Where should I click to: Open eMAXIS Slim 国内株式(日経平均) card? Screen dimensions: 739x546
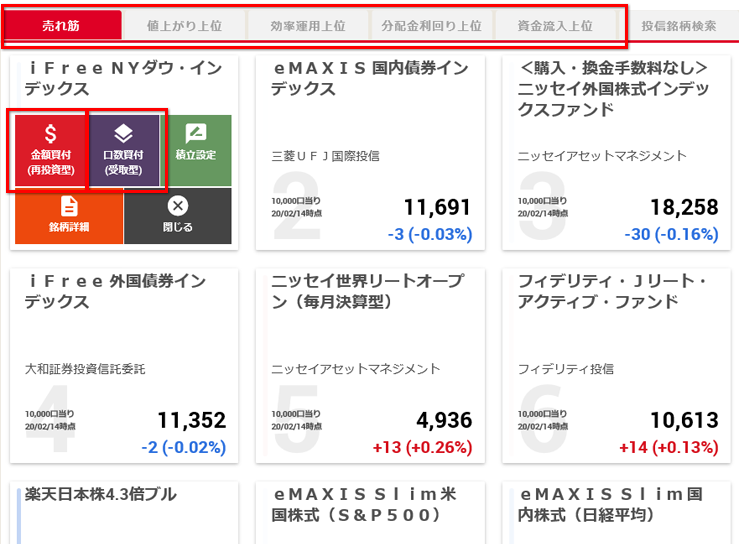tap(616, 513)
